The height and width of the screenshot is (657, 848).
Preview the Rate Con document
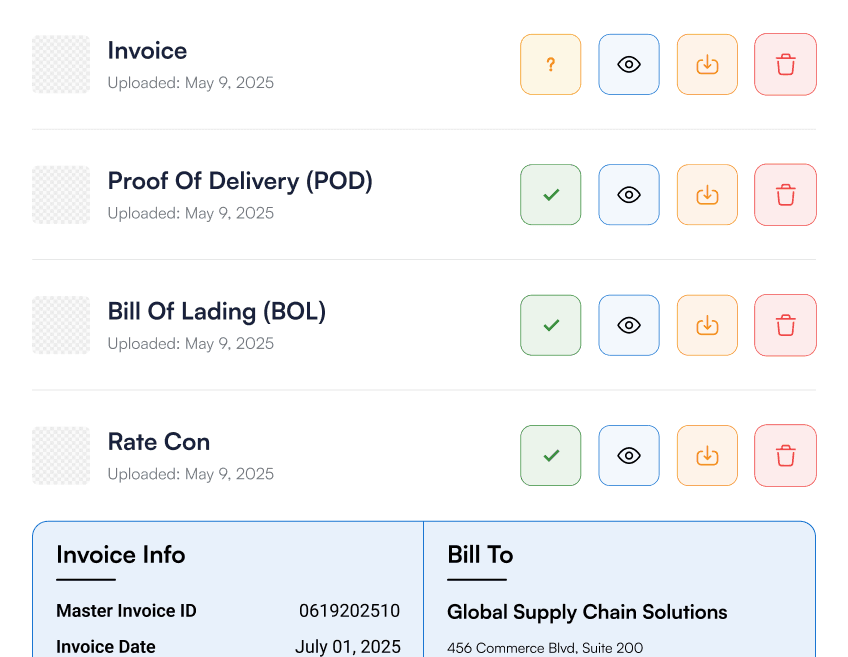click(x=628, y=455)
